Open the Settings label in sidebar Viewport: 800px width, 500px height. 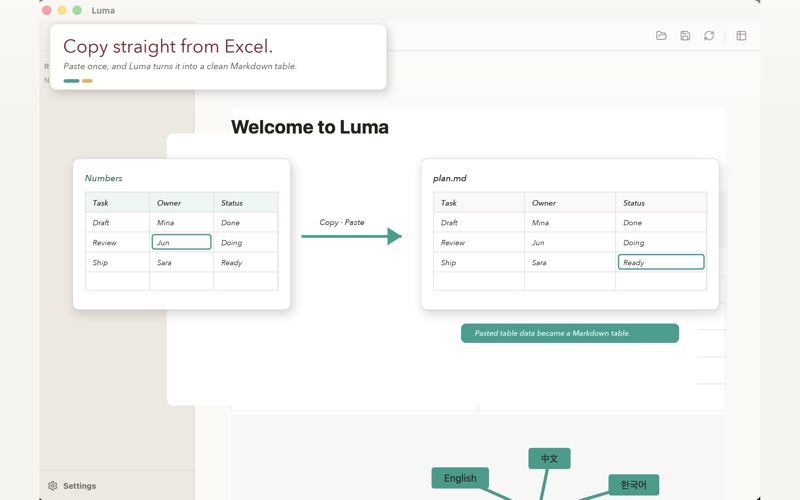click(x=80, y=486)
